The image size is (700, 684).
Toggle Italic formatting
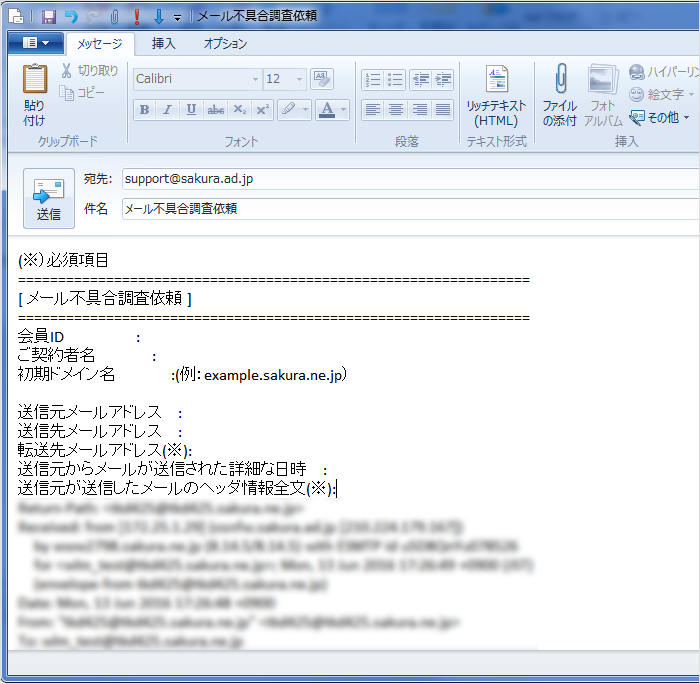point(167,110)
